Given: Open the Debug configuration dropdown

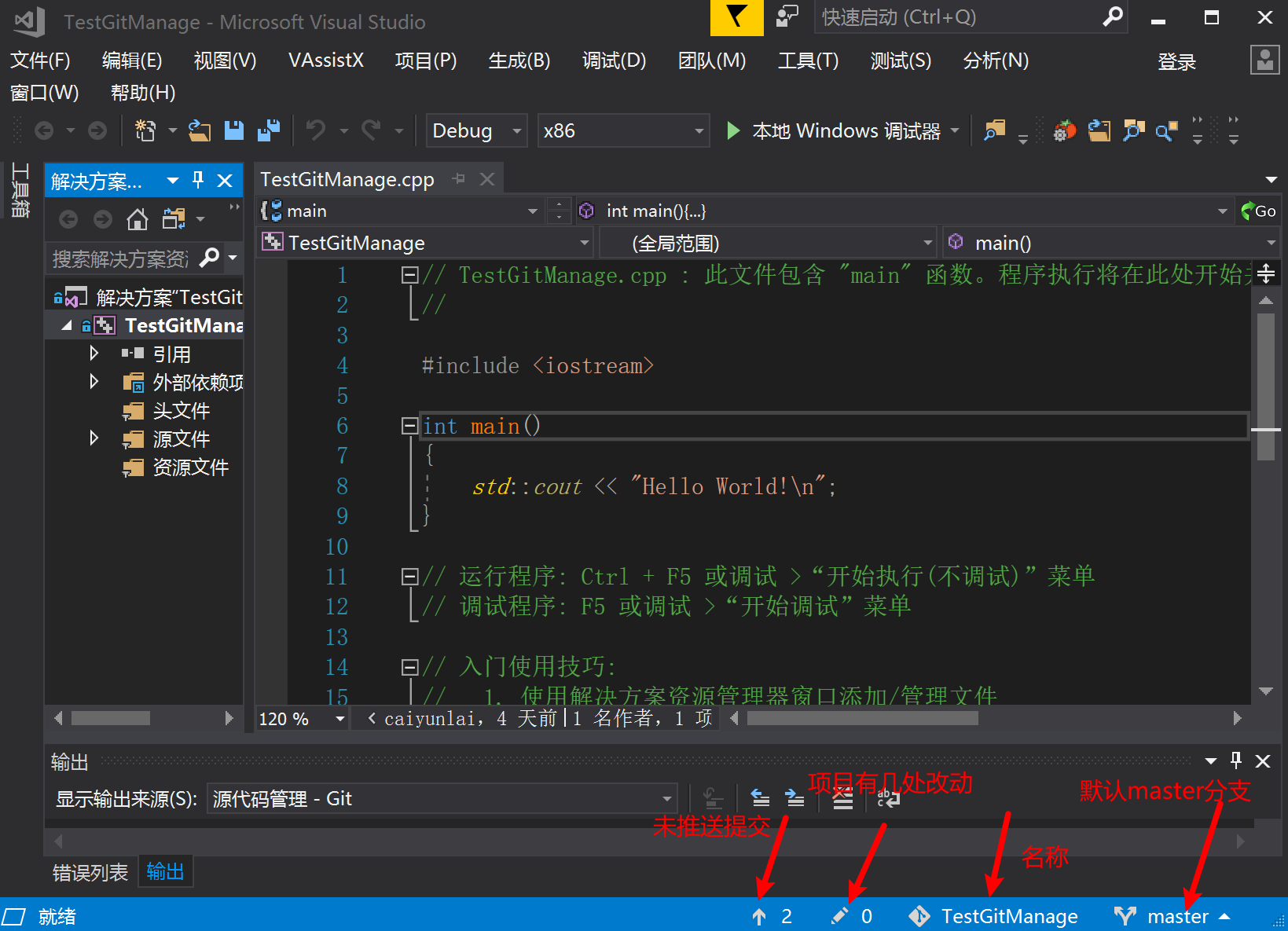Looking at the screenshot, I should pos(476,130).
